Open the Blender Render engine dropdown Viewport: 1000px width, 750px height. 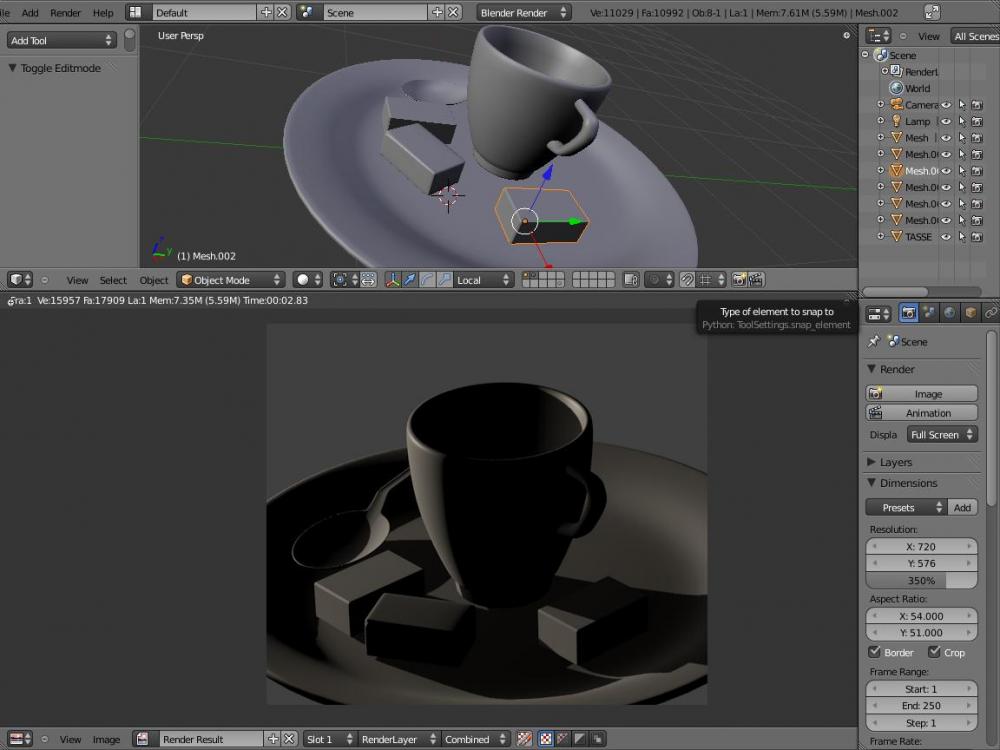523,13
